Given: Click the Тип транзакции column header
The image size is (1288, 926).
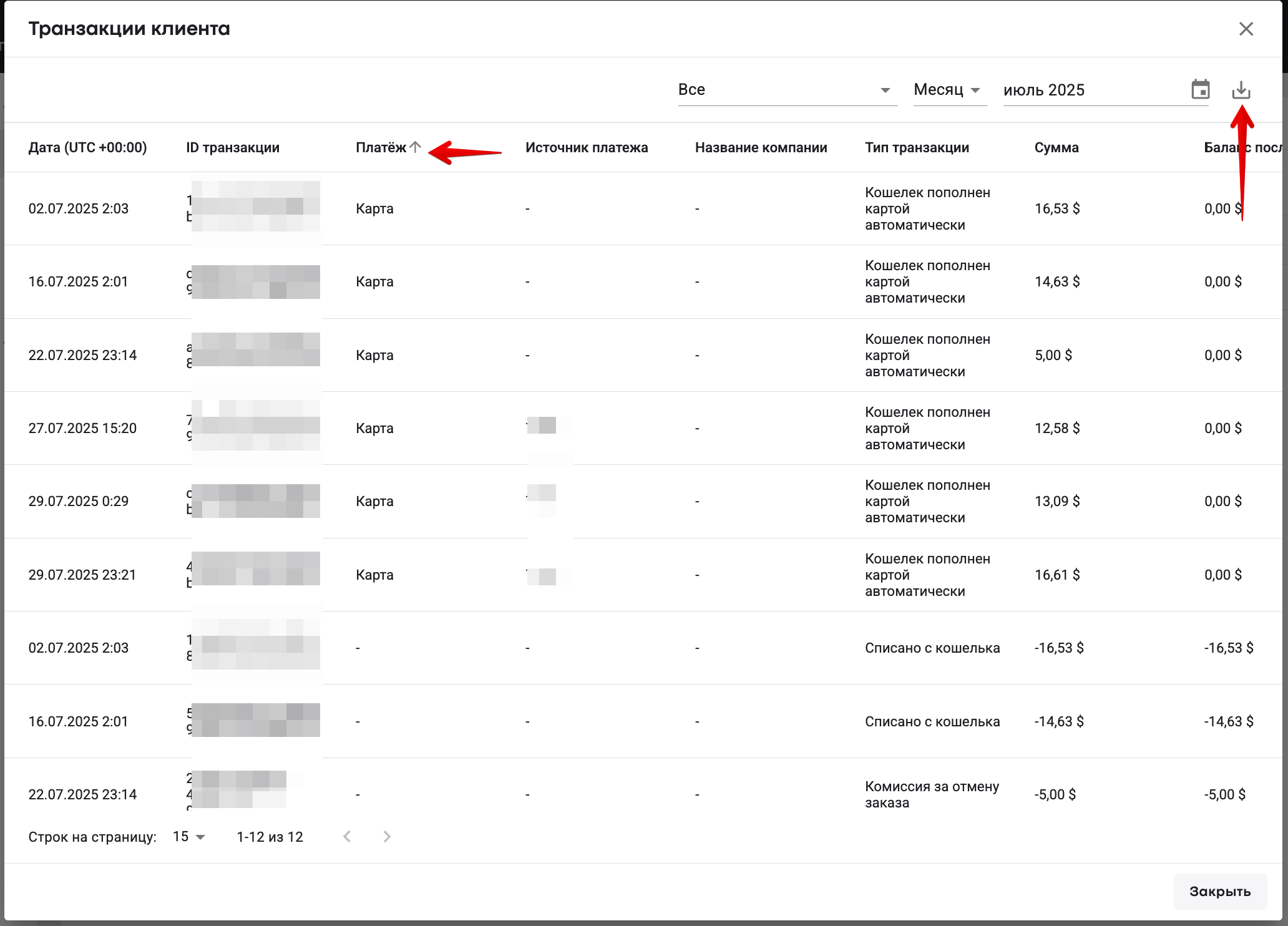Looking at the screenshot, I should click(916, 147).
